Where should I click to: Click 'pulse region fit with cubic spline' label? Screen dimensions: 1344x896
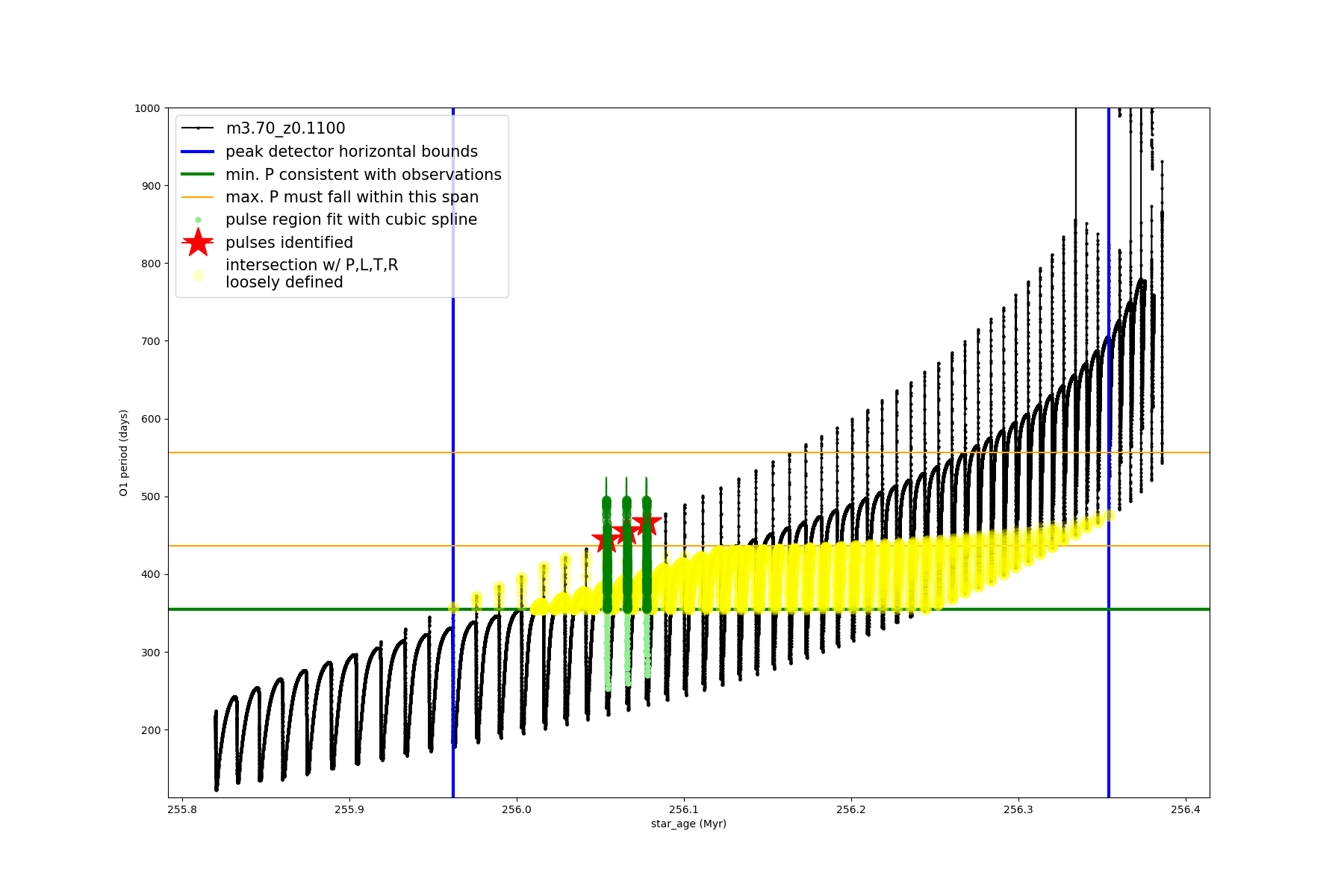point(351,220)
